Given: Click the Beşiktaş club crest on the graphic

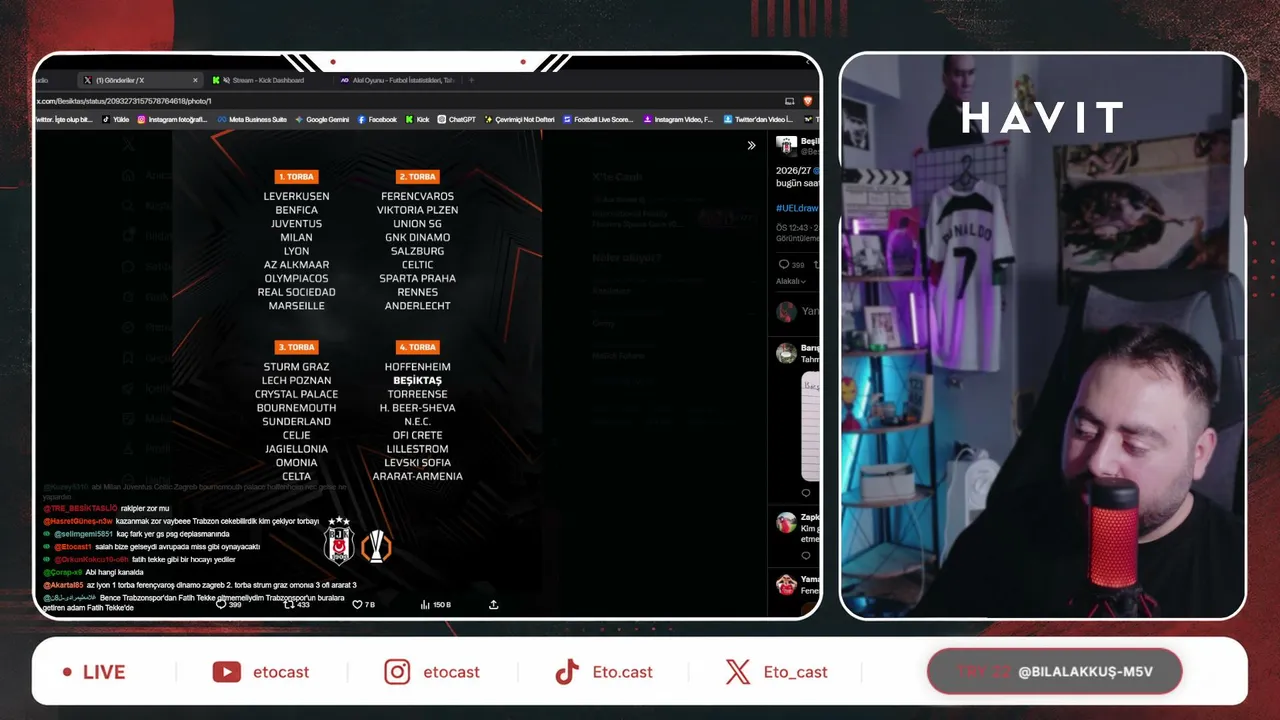Looking at the screenshot, I should [x=340, y=542].
